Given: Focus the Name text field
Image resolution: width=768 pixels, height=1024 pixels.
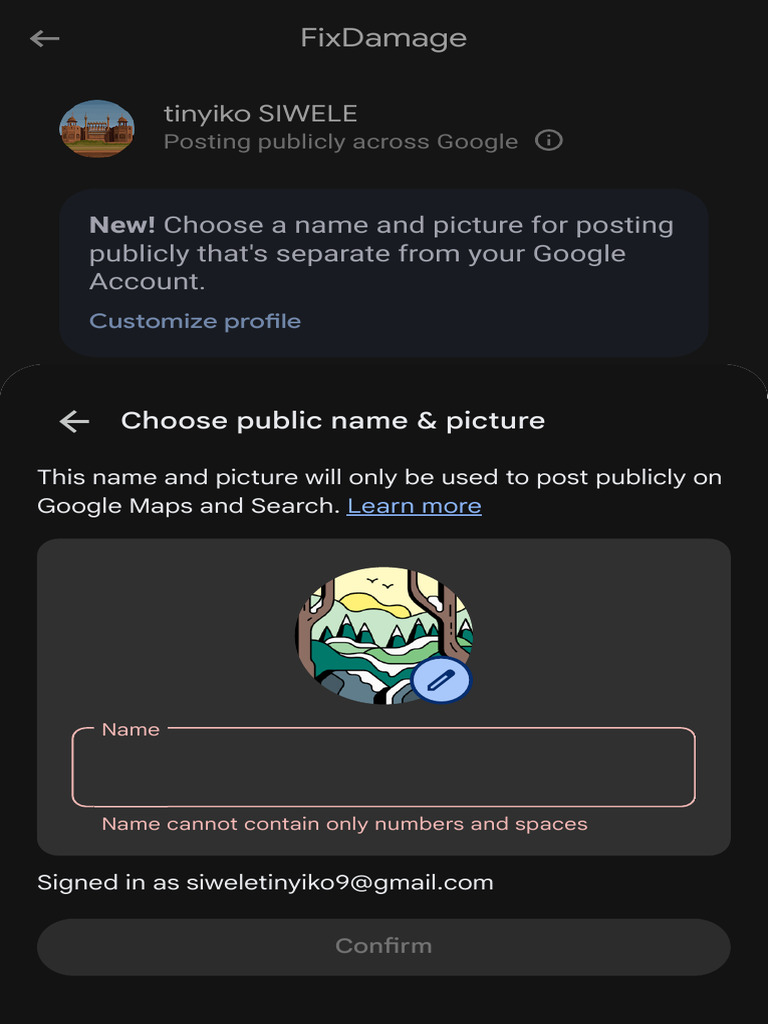Looking at the screenshot, I should pyautogui.click(x=383, y=772).
